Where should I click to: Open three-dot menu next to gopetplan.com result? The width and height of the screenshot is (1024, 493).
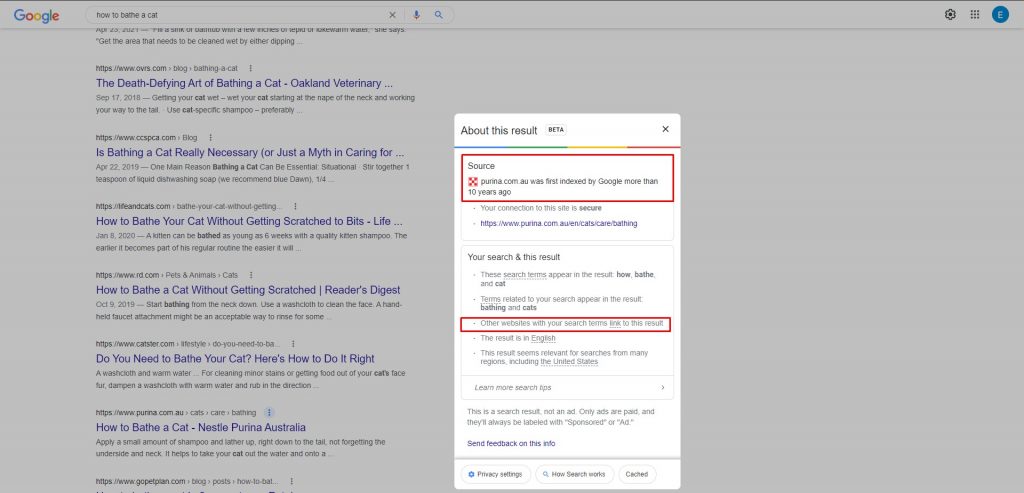pos(291,481)
